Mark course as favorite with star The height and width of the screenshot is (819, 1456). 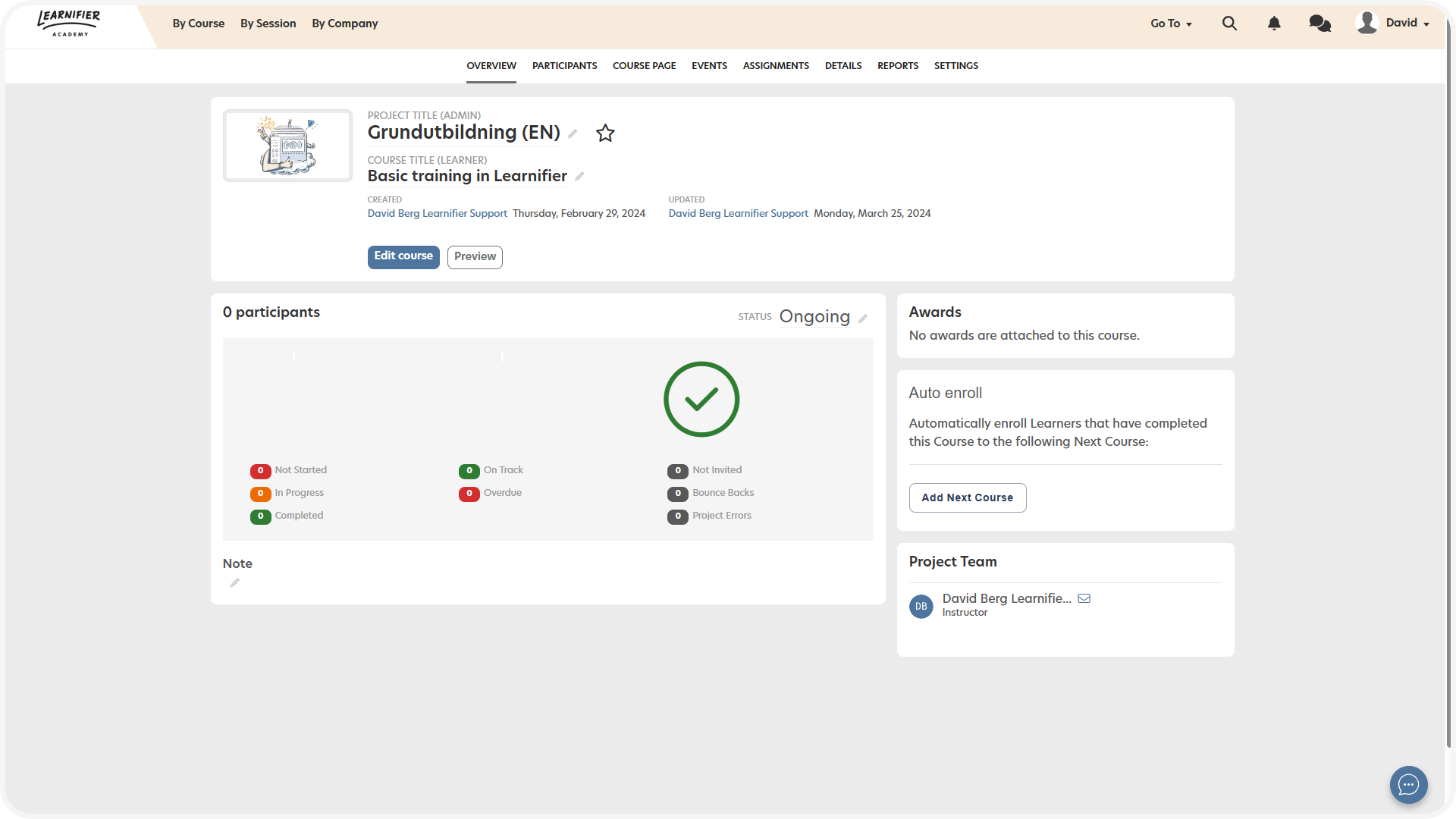click(605, 133)
